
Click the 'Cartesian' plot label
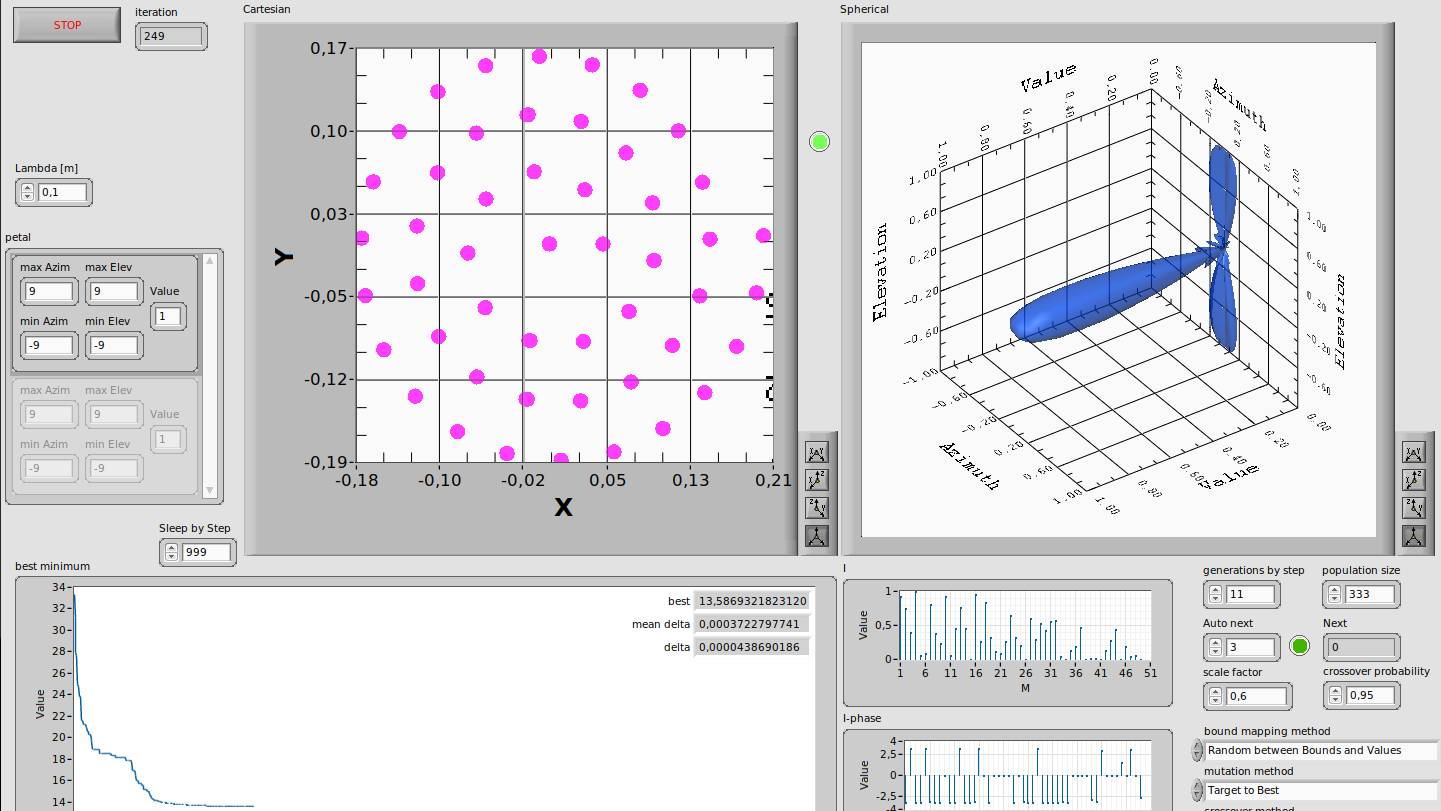click(267, 9)
